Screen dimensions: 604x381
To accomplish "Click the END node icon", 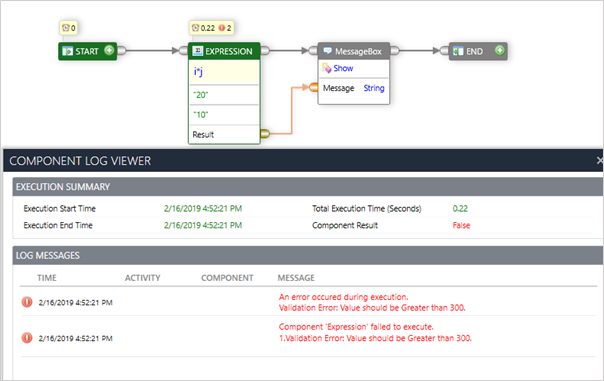I will click(x=458, y=51).
